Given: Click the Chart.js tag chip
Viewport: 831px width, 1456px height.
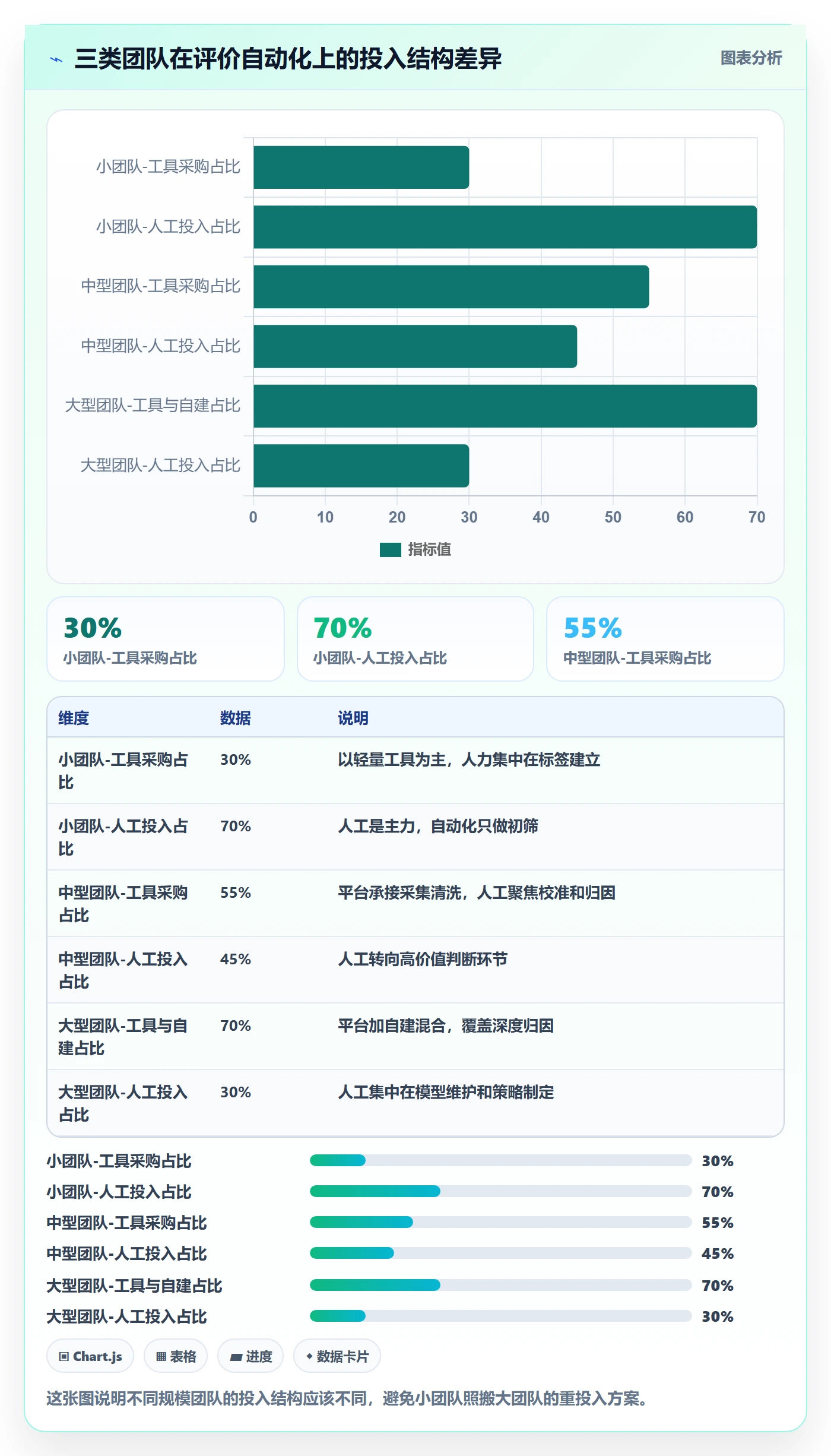Looking at the screenshot, I should pyautogui.click(x=90, y=1356).
